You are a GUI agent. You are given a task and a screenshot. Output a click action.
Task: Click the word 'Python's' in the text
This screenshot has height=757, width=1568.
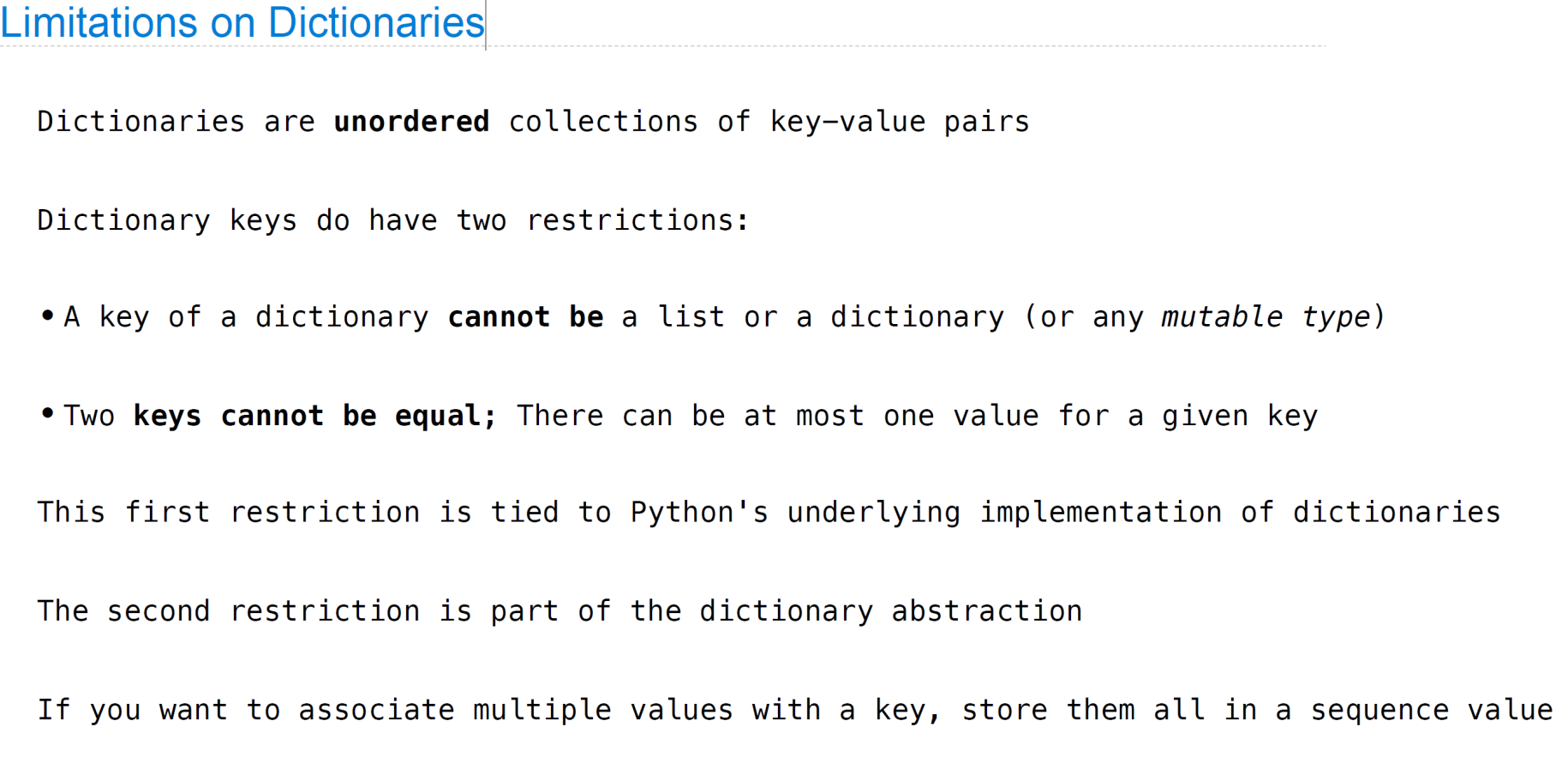click(x=699, y=513)
